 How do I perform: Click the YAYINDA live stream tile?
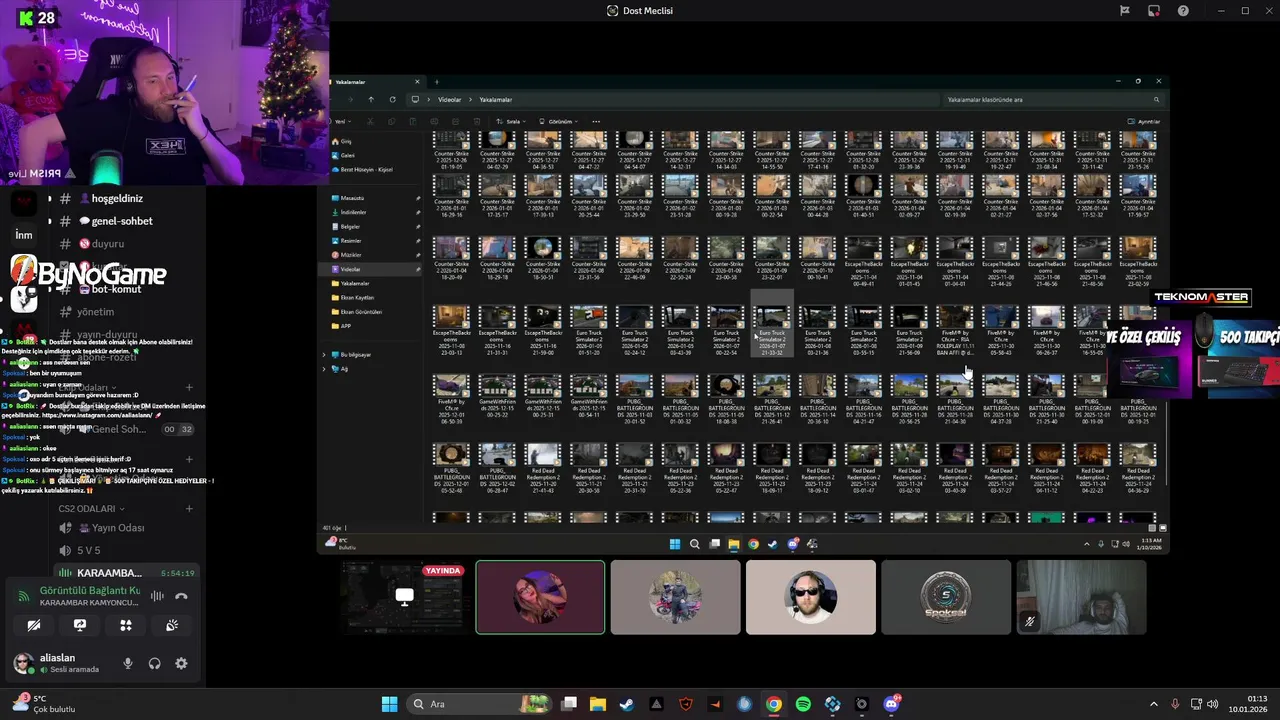click(404, 597)
